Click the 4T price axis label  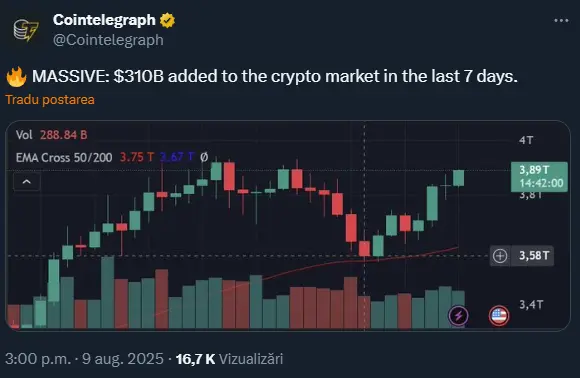coord(526,140)
